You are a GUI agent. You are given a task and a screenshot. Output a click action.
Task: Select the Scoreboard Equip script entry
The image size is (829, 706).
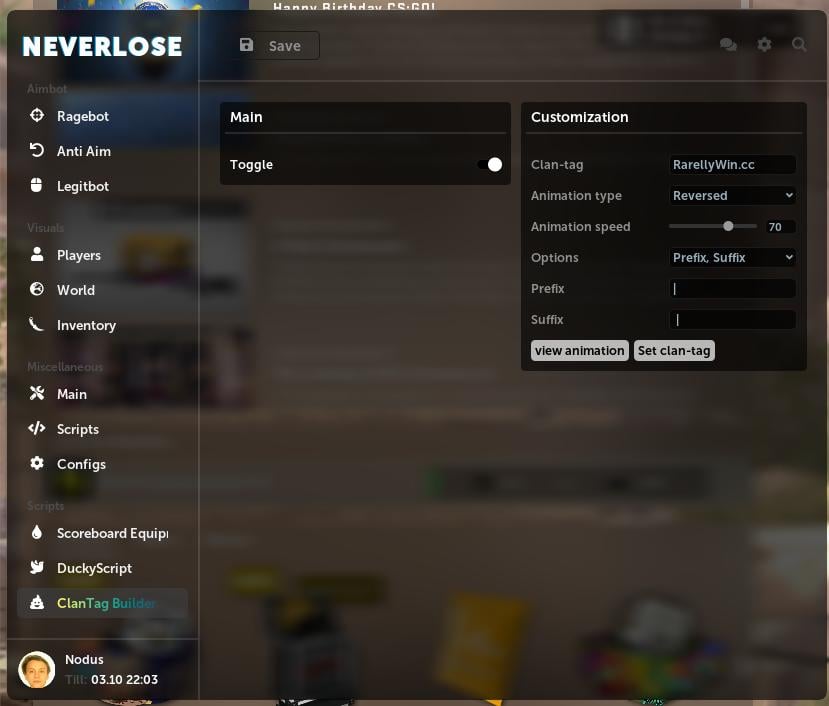111,533
